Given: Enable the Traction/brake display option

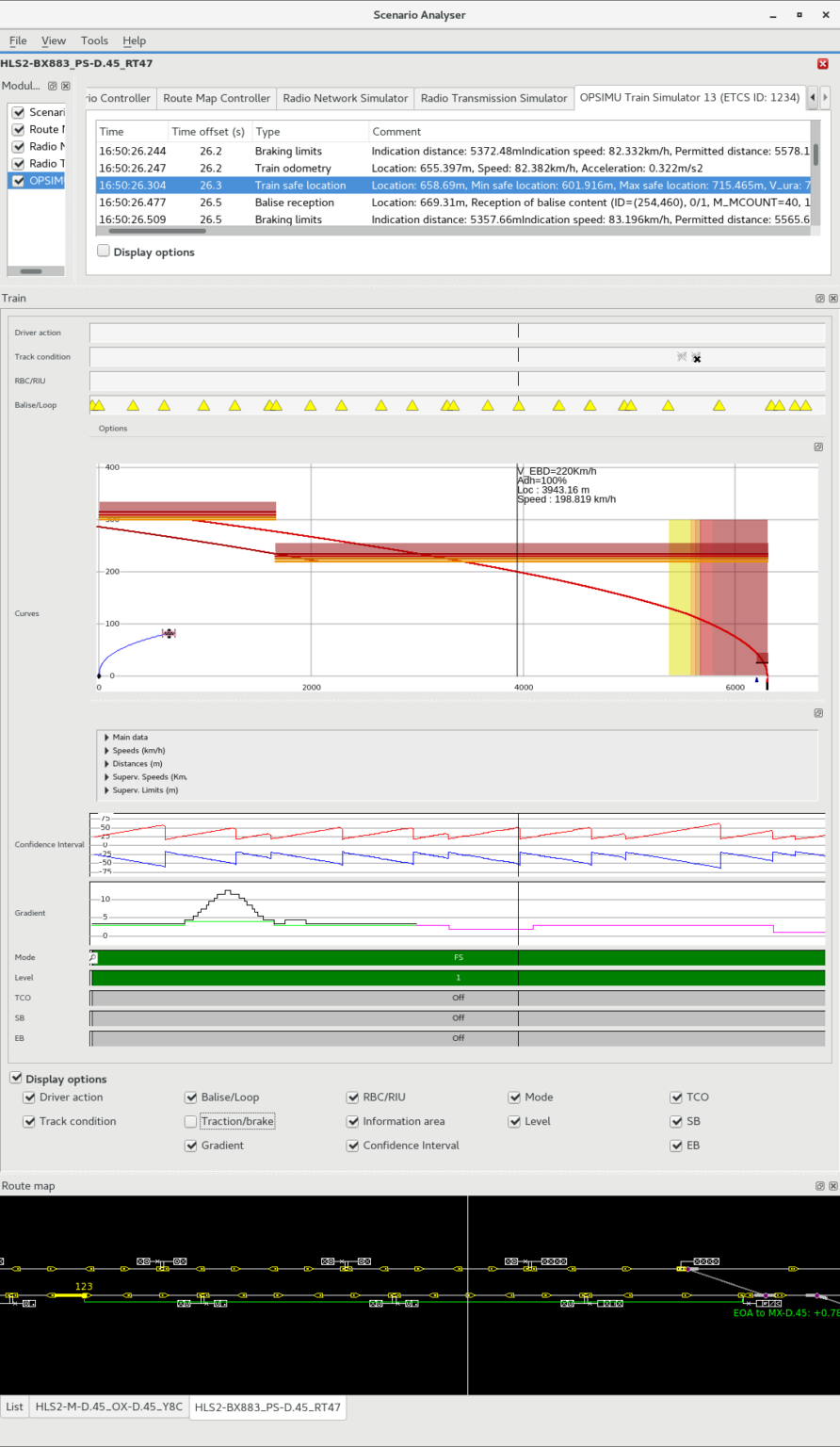Looking at the screenshot, I should tap(191, 1121).
